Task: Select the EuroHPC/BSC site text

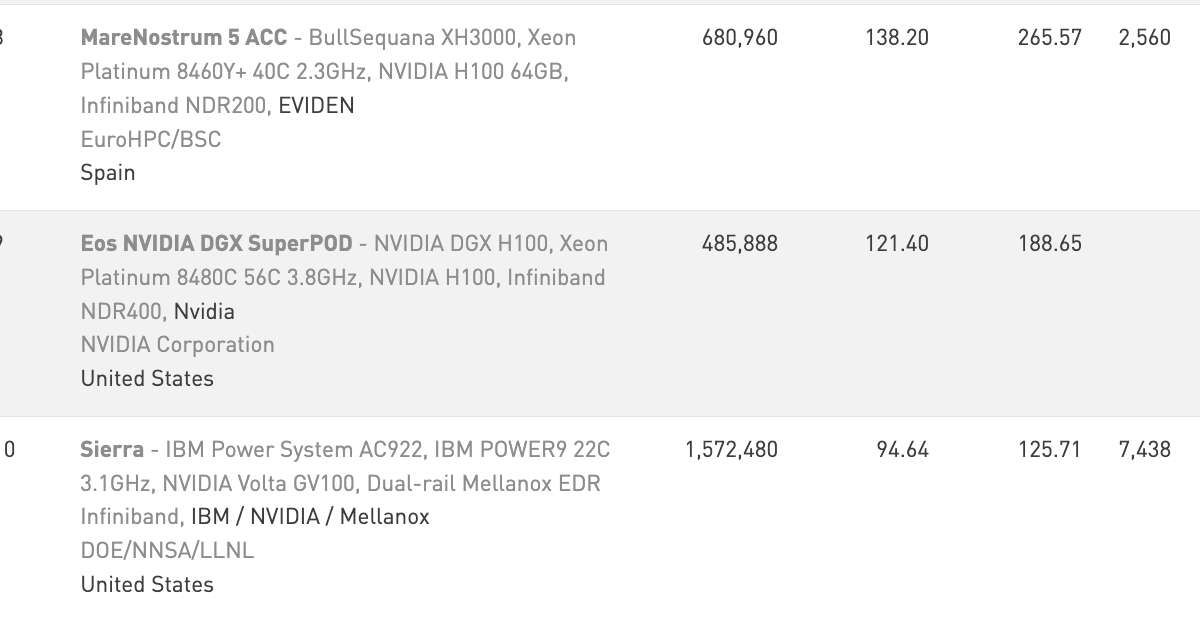Action: [151, 140]
